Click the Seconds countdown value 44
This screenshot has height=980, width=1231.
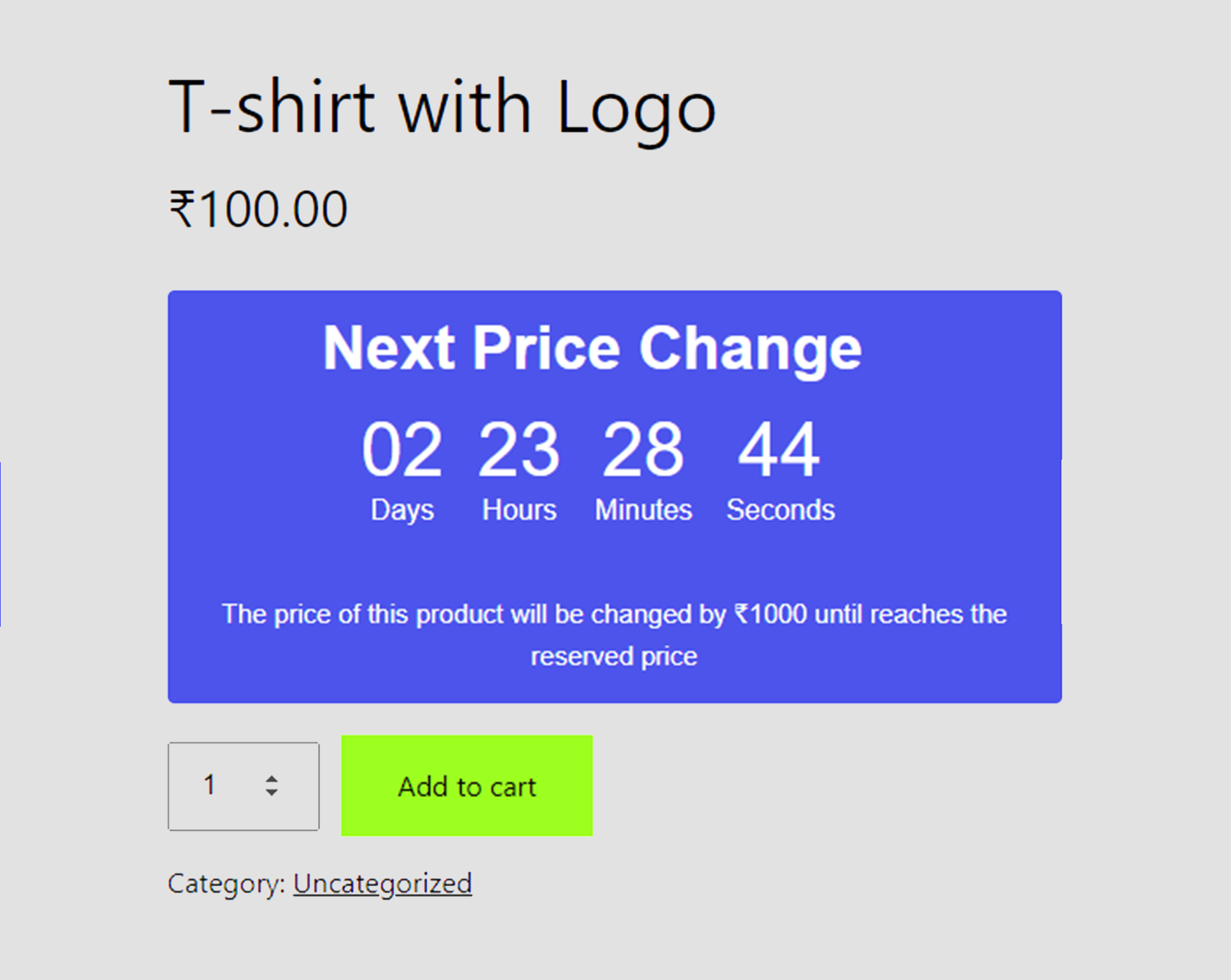778,449
